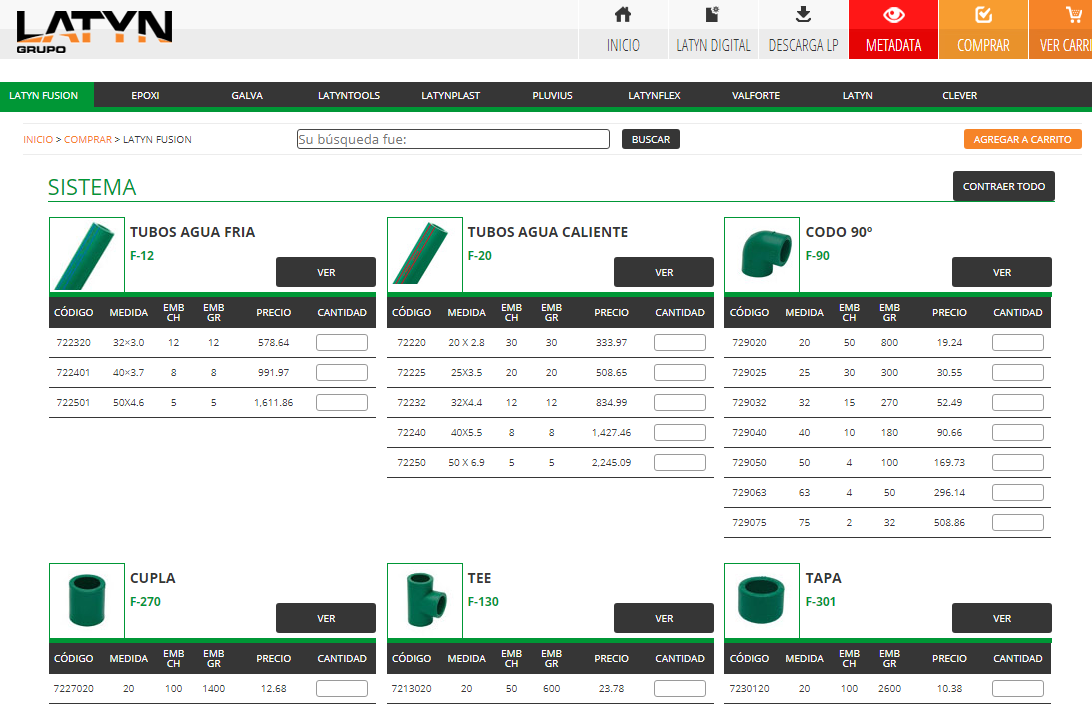Click VER for Tubos Agua Fria
Viewport: 1092px width, 708px height.
326,272
